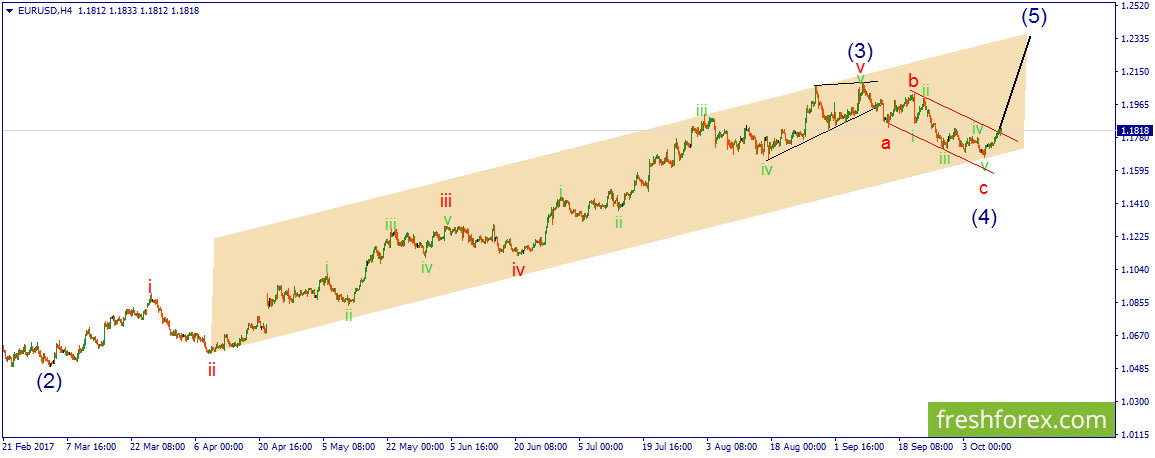Select the '19 Jul 16:00' date label

(x=667, y=446)
